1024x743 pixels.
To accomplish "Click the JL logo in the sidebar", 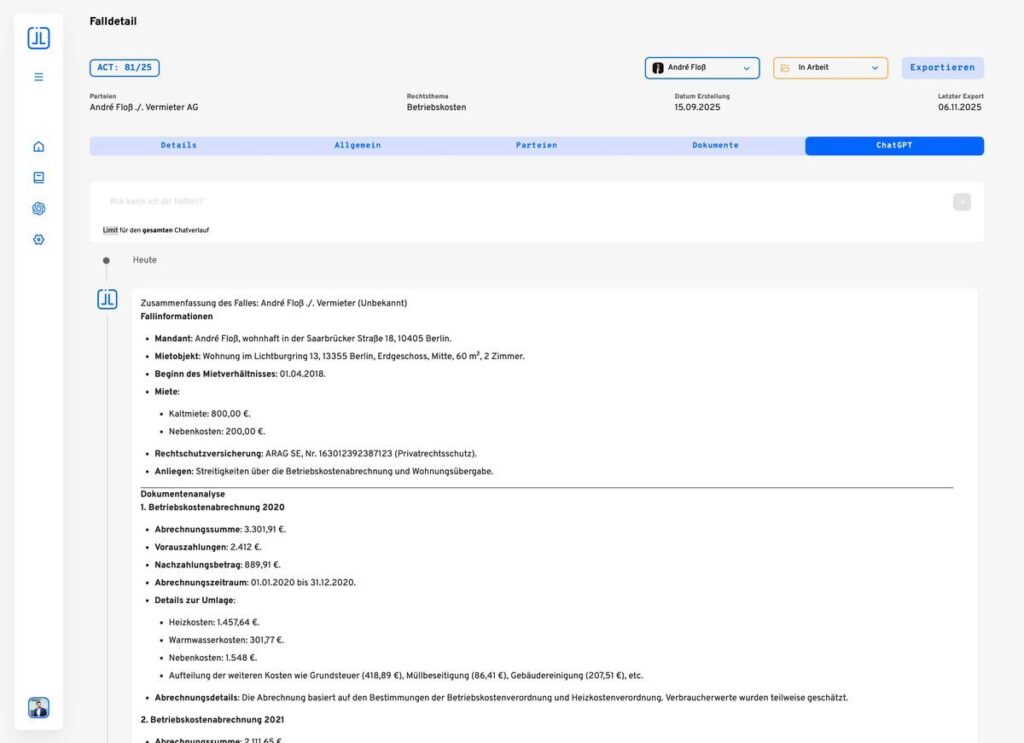I will point(39,38).
